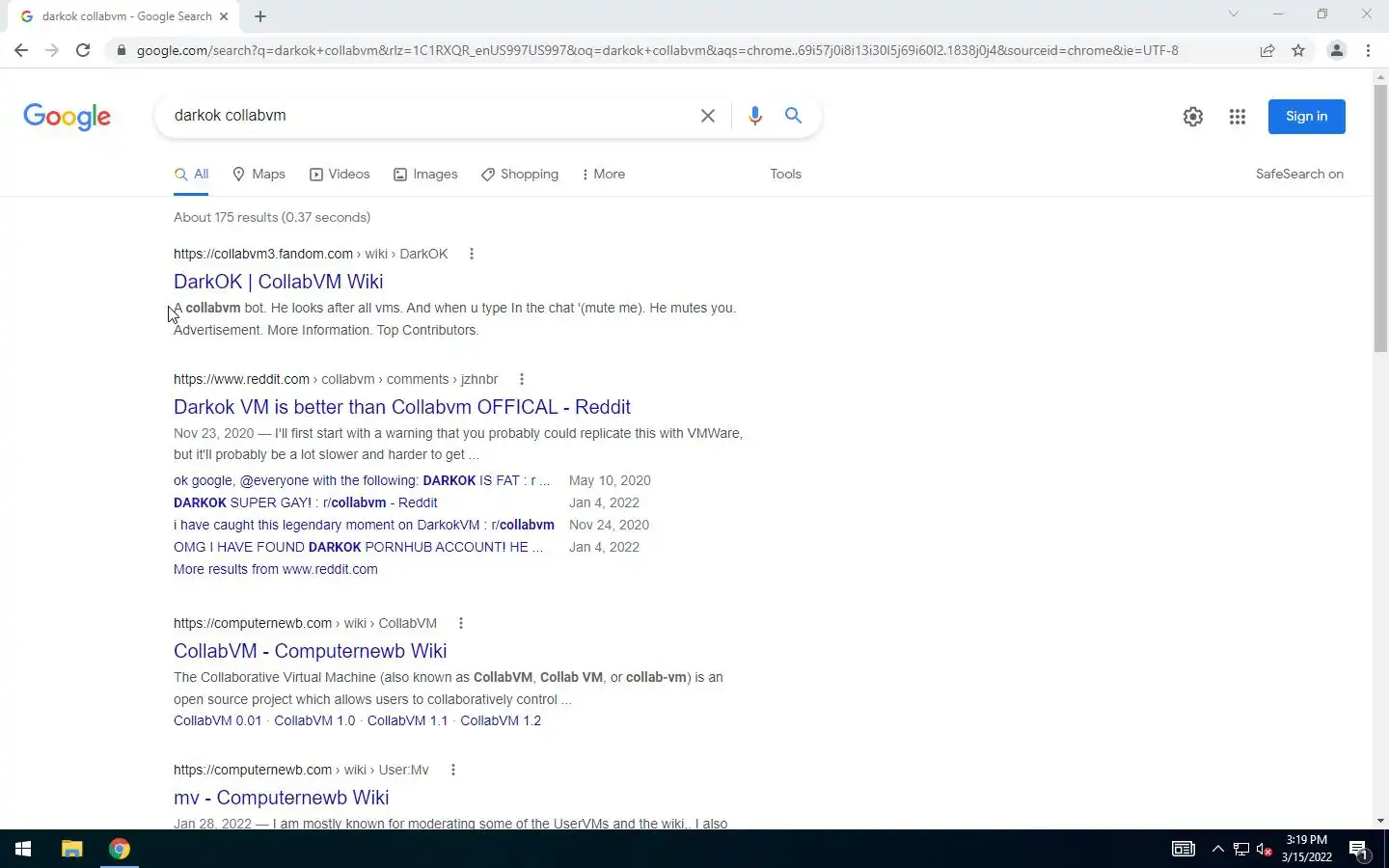Click the share page icon in address bar
The height and width of the screenshot is (868, 1389).
1267,50
